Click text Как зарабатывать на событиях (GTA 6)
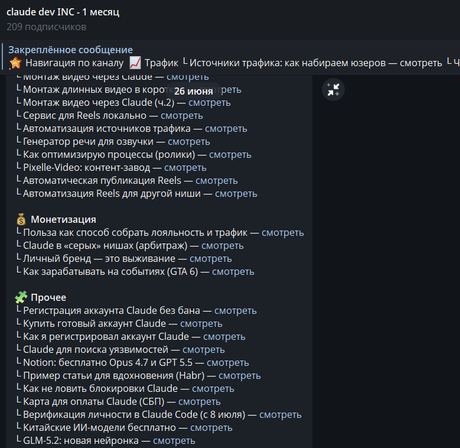This screenshot has height=448, width=460. pyautogui.click(x=110, y=271)
